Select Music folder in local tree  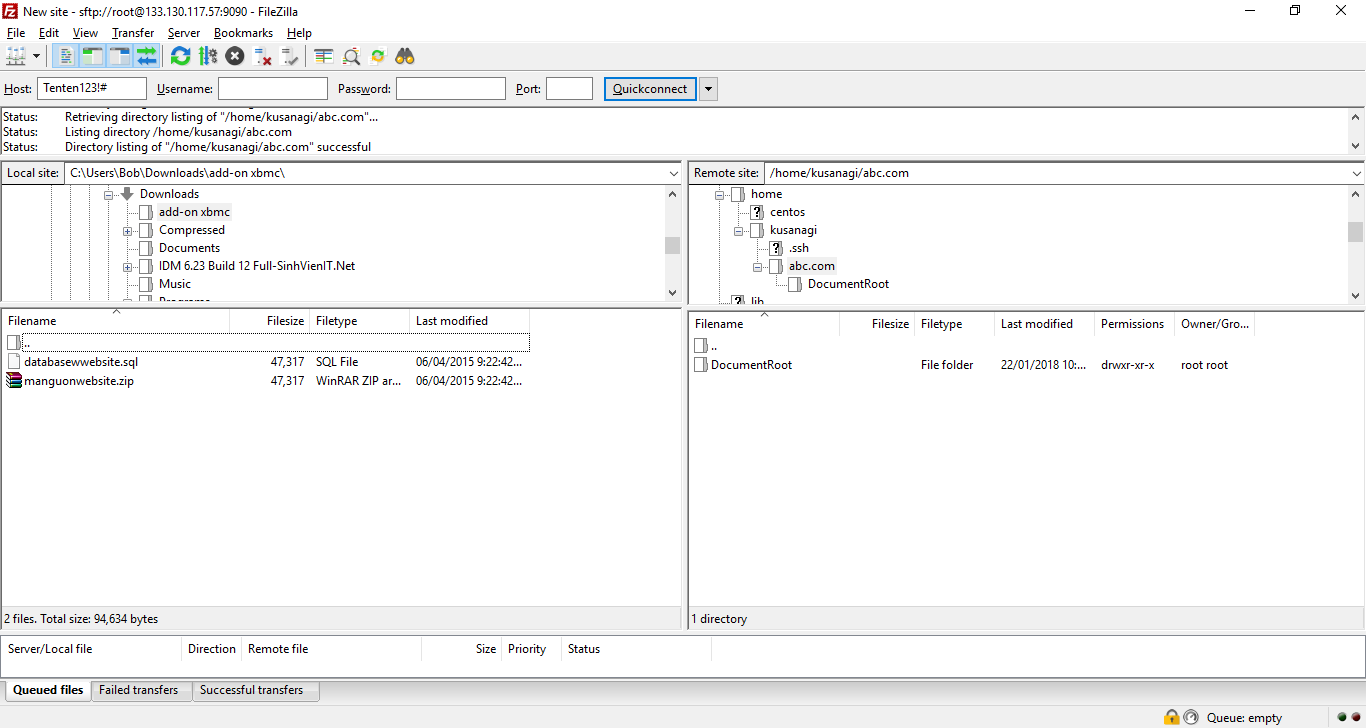pyautogui.click(x=175, y=284)
